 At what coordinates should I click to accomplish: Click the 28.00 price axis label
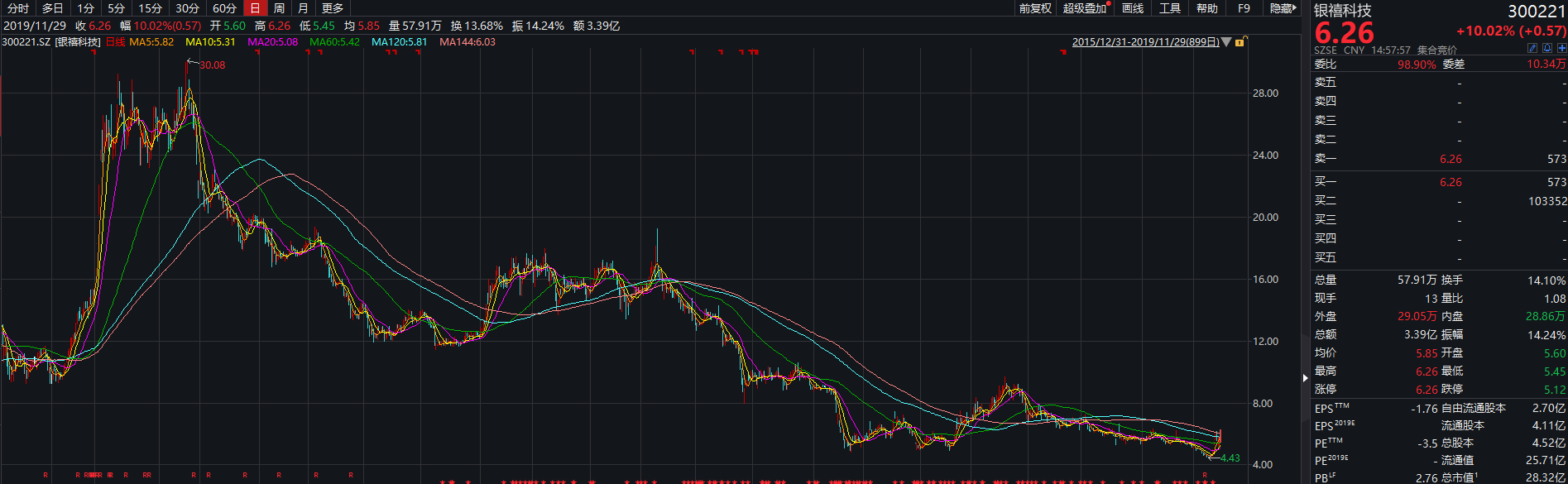1265,93
